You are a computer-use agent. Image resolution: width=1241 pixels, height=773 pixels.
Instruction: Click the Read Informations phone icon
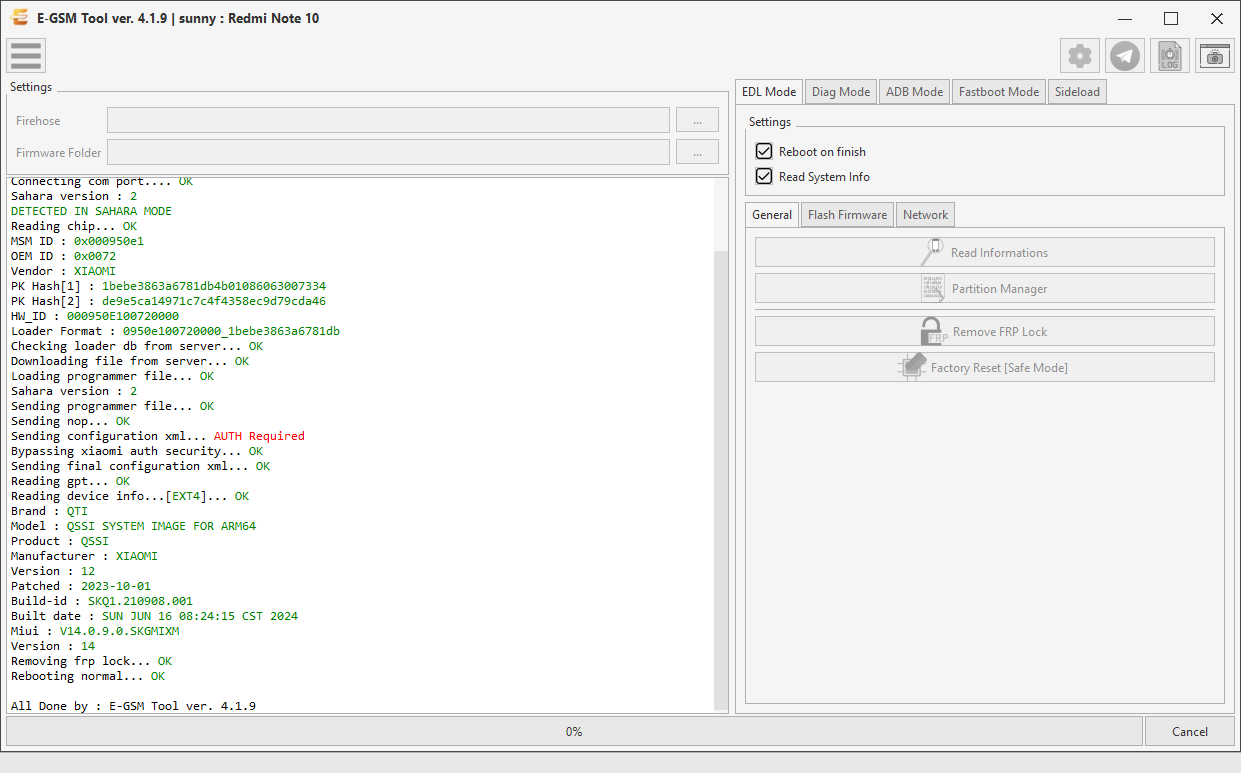[x=933, y=252]
